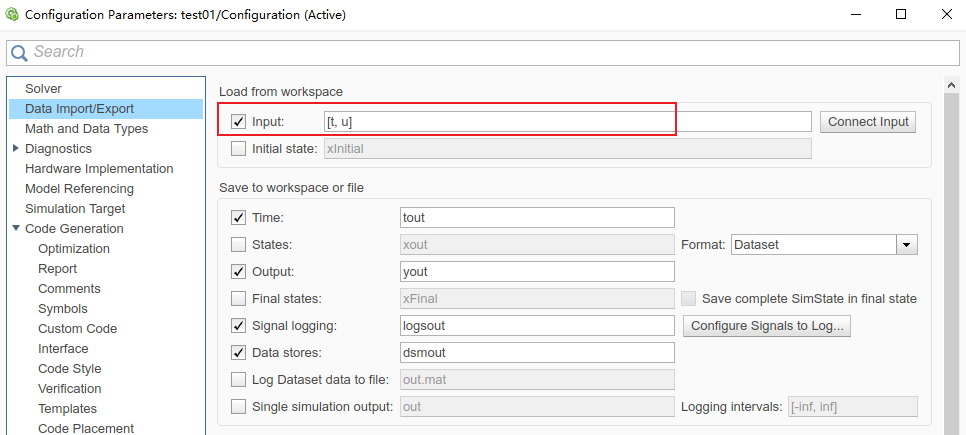Open the Verification settings page
Image resolution: width=966 pixels, height=435 pixels.
tap(70, 389)
